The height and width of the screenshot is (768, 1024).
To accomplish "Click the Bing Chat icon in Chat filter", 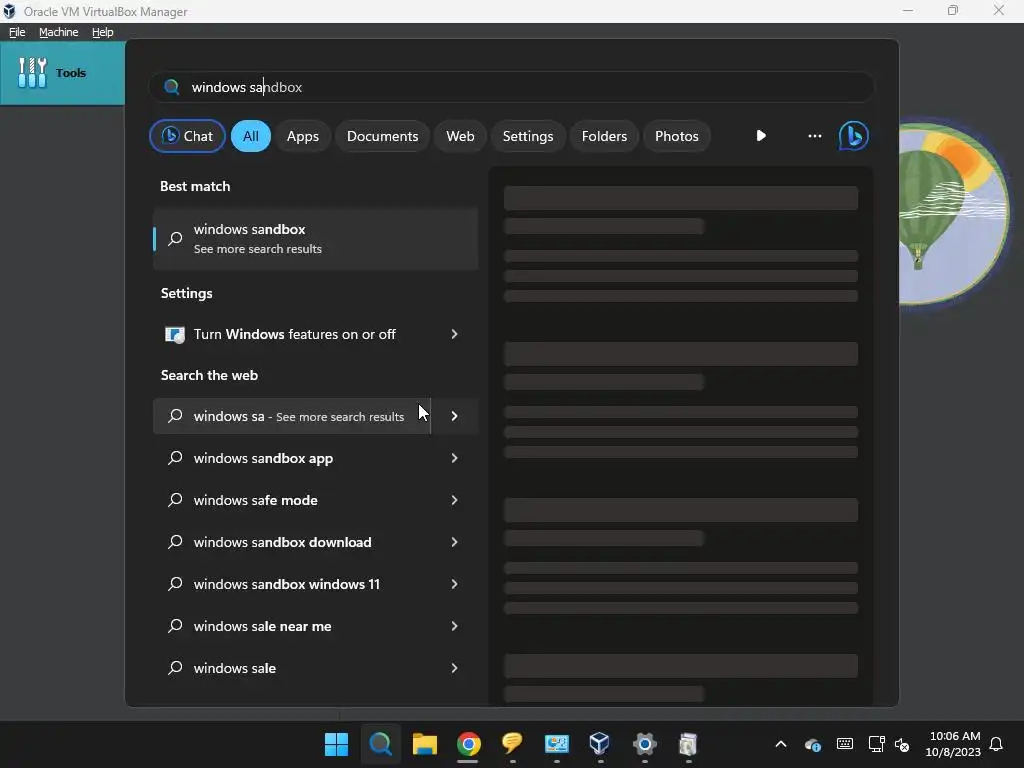I will coord(170,136).
